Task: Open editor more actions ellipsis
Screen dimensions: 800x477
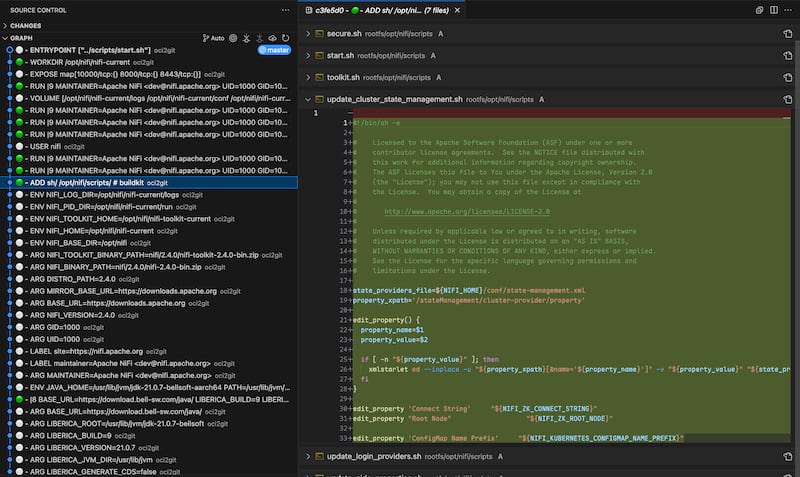Action: tap(788, 10)
